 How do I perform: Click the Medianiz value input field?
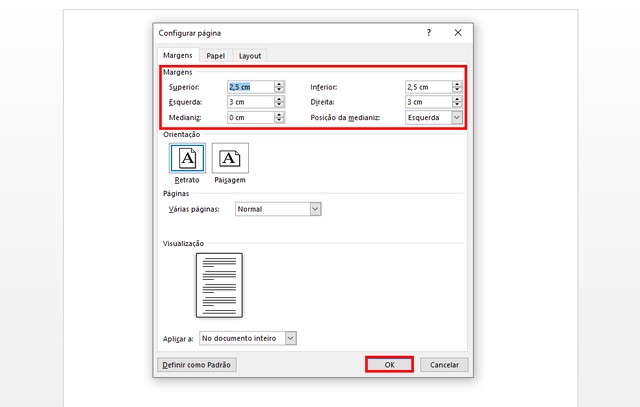pos(251,118)
